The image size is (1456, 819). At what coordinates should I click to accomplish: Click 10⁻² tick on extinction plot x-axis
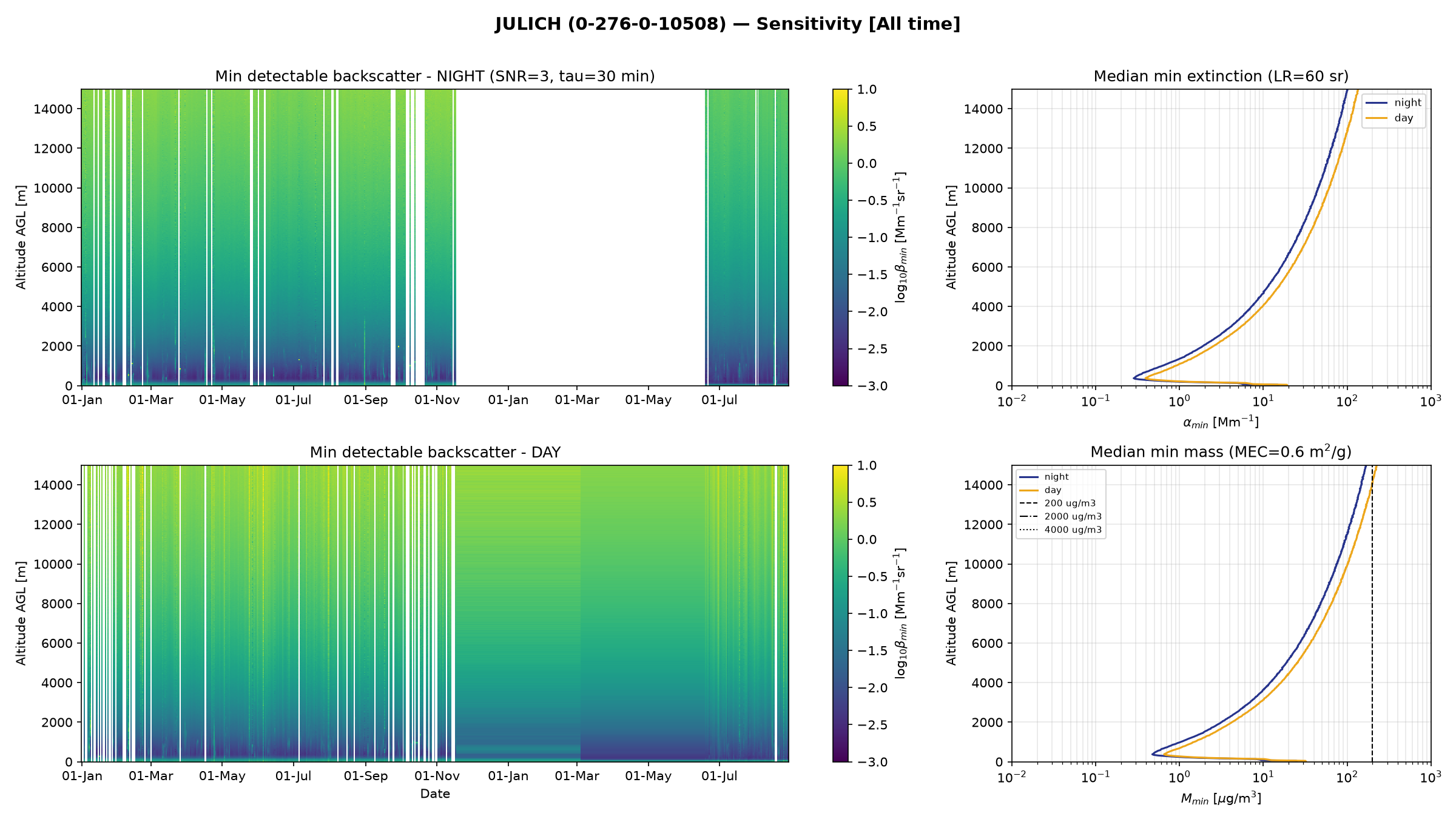click(x=1011, y=400)
